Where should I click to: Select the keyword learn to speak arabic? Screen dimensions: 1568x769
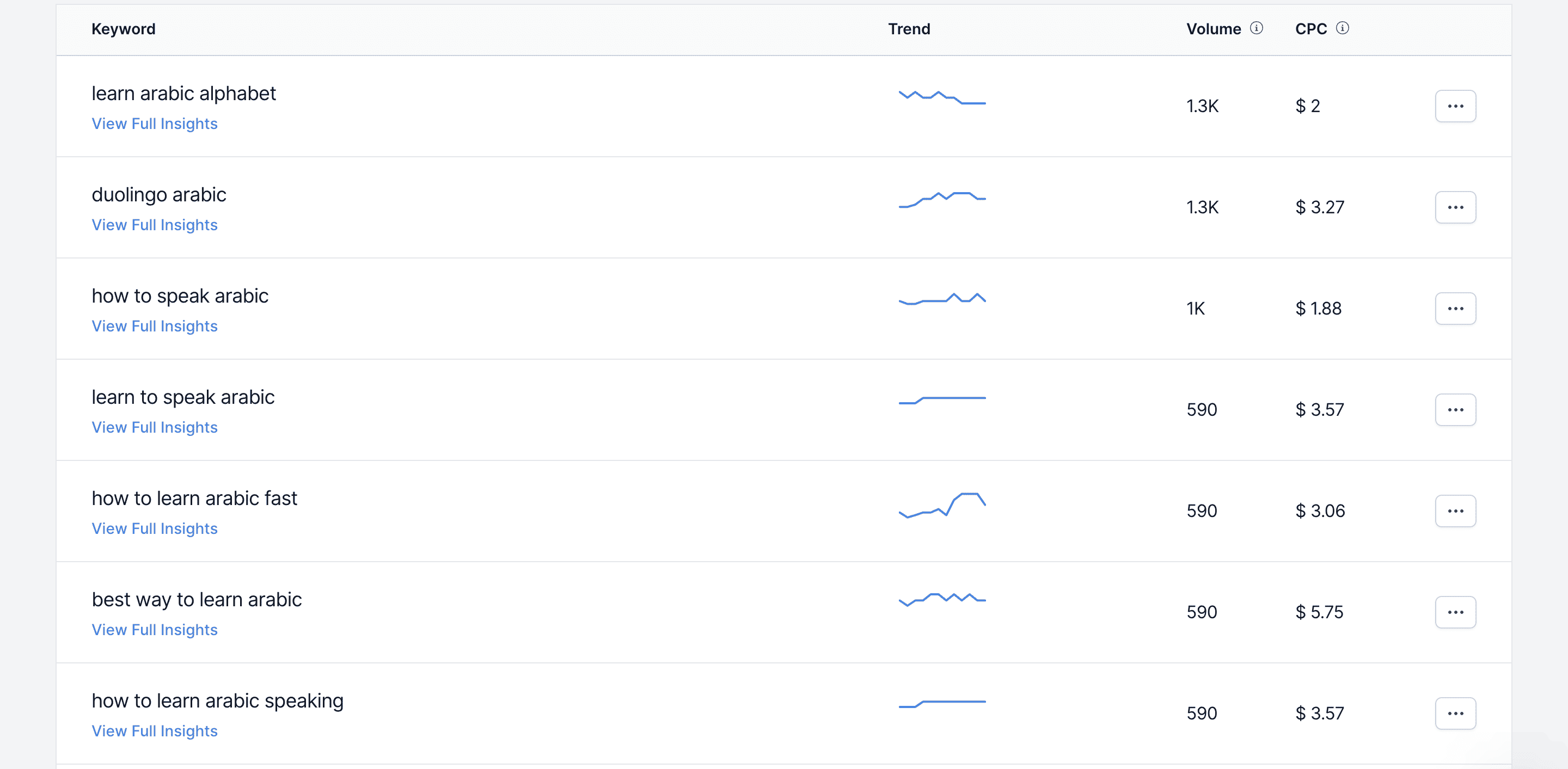[182, 397]
